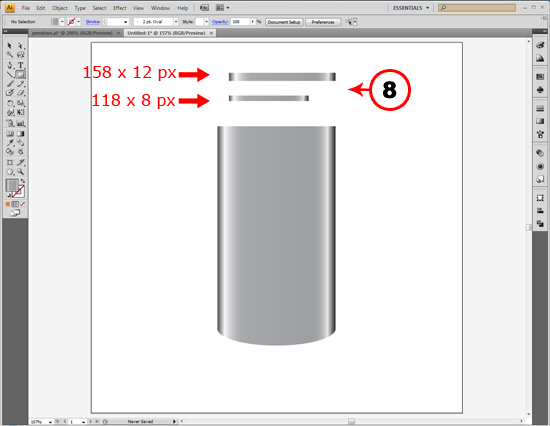Select the Free Transform tool

21,112
